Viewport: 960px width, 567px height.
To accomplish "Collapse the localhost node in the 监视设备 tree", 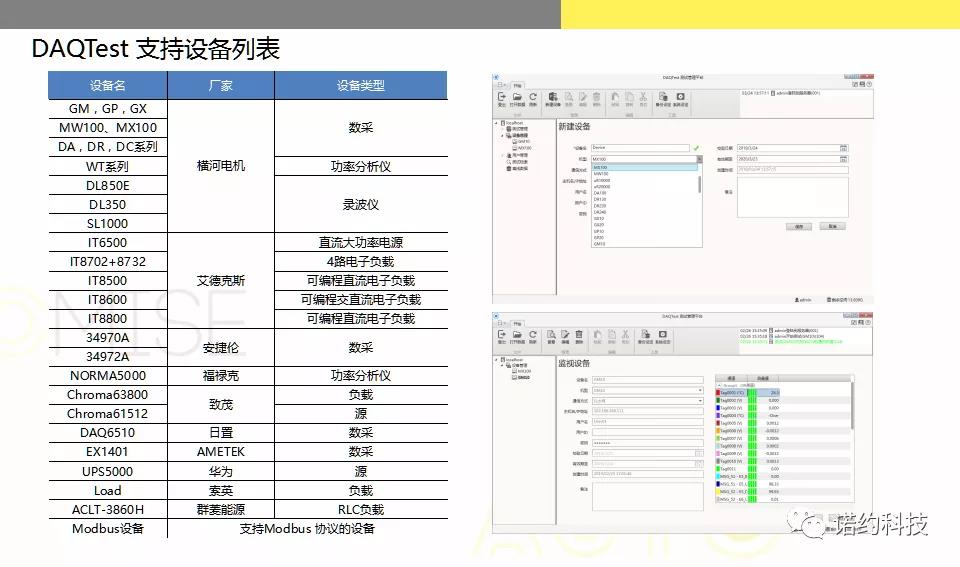I will 496,359.
